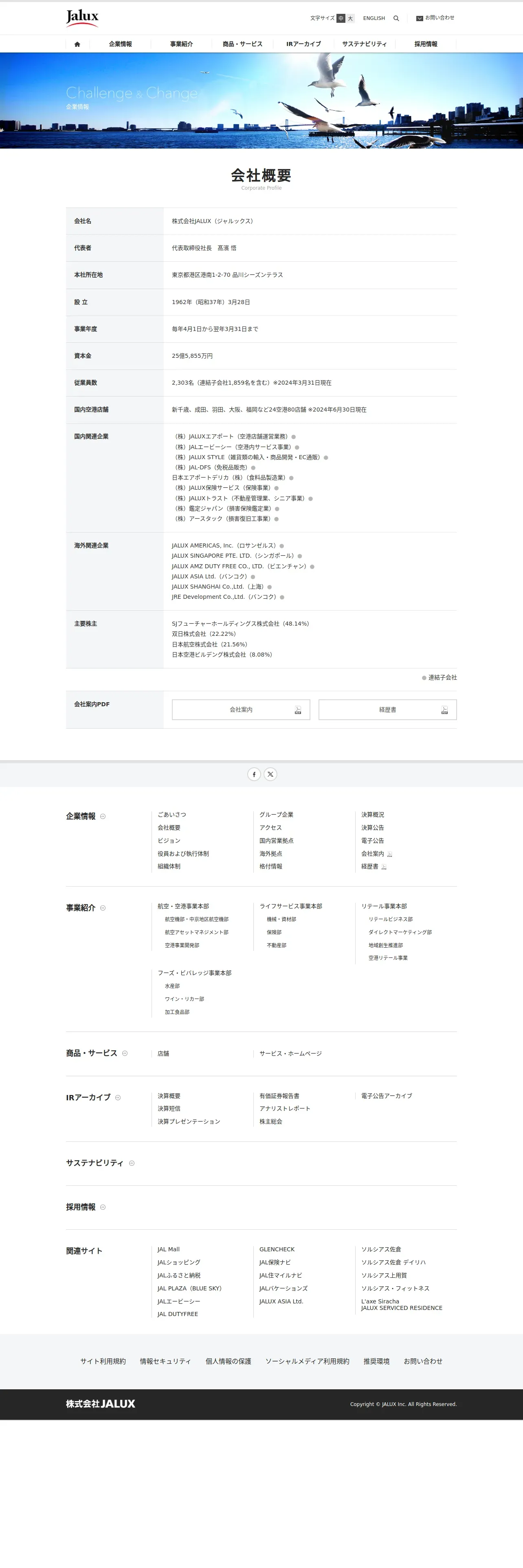Select text 東京都港区港南1-2-70 品川シーズンテラス

click(x=227, y=275)
